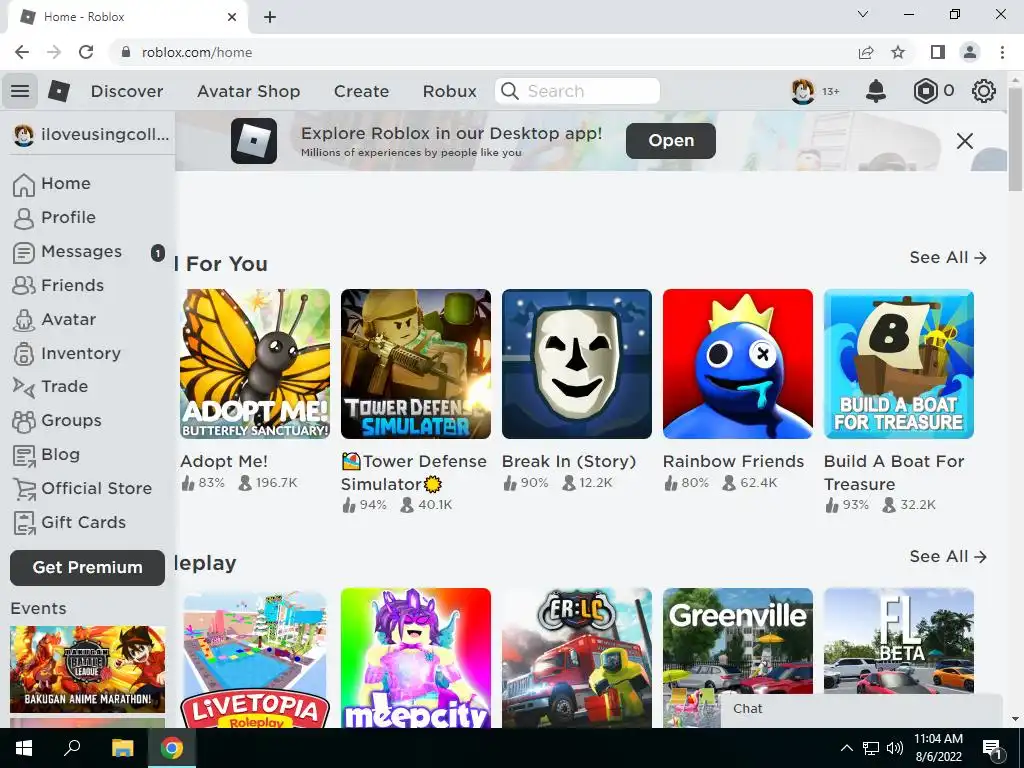Open Windows taskbar search
The height and width of the screenshot is (768, 1024).
coord(72,748)
